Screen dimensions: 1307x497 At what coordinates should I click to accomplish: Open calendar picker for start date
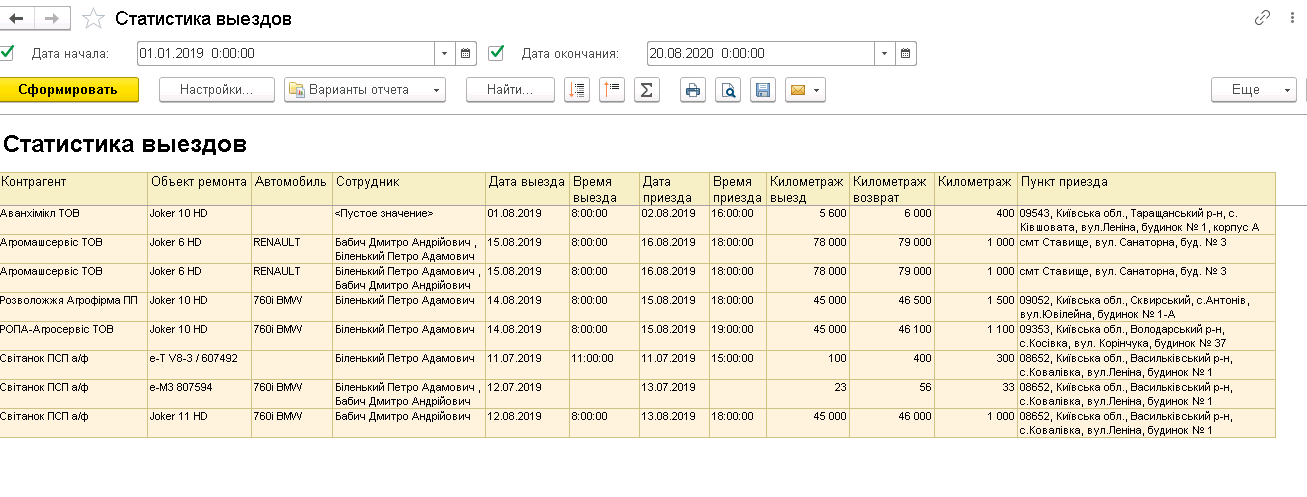tap(467, 53)
